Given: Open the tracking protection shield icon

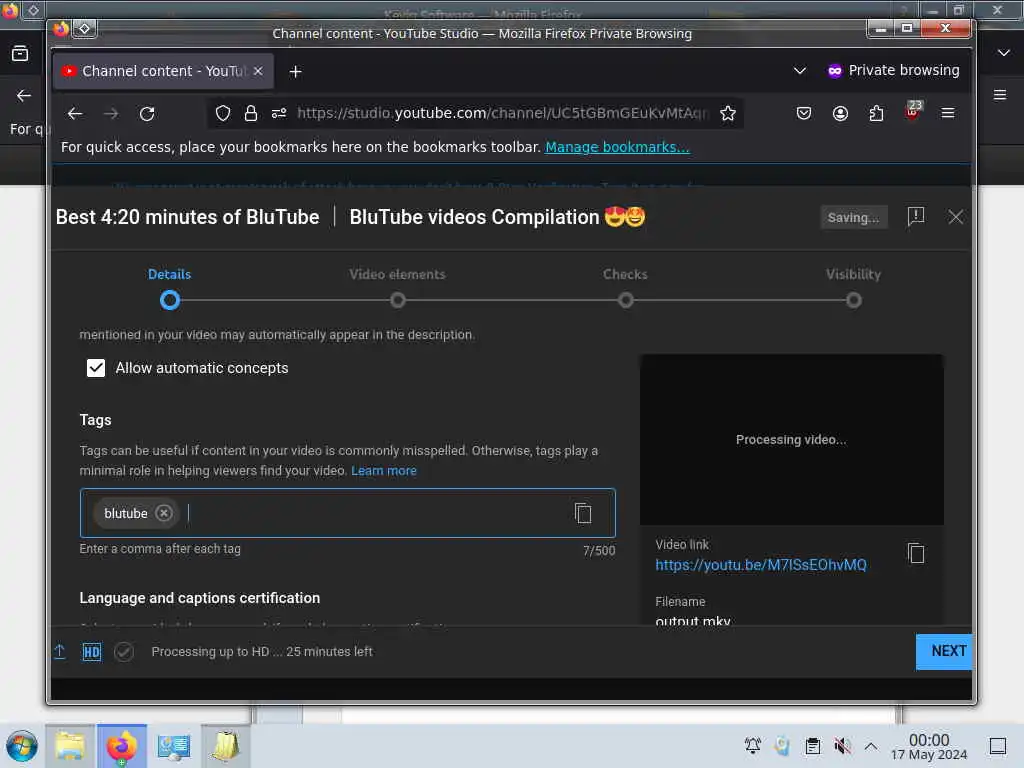Looking at the screenshot, I should 223,114.
